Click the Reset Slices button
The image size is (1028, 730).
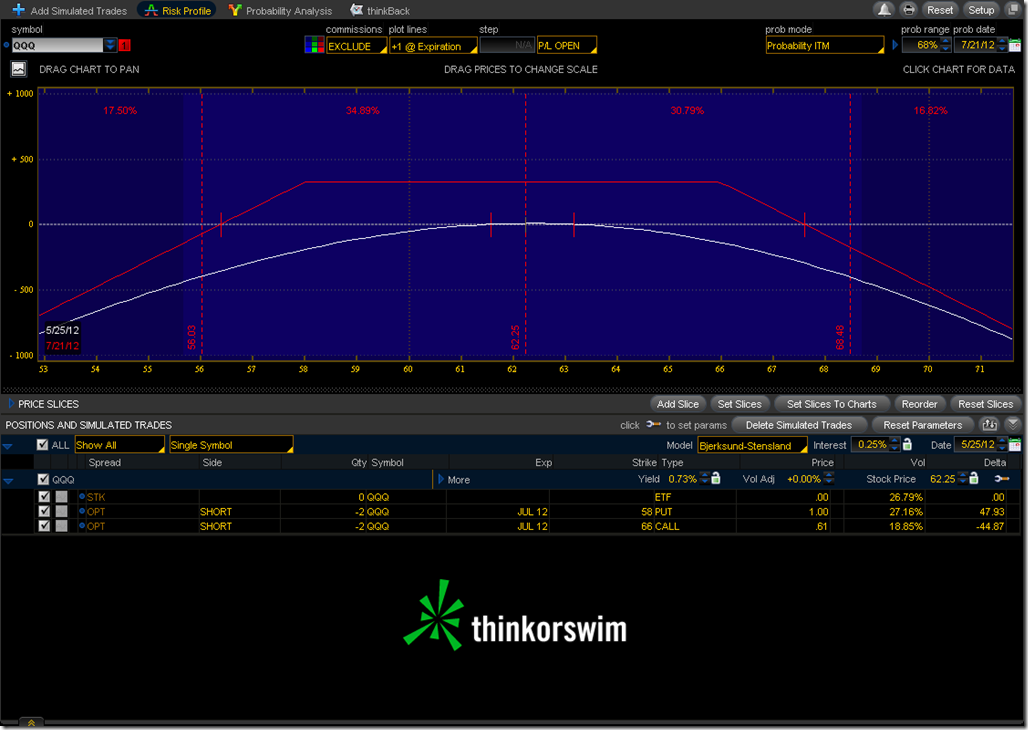click(985, 404)
